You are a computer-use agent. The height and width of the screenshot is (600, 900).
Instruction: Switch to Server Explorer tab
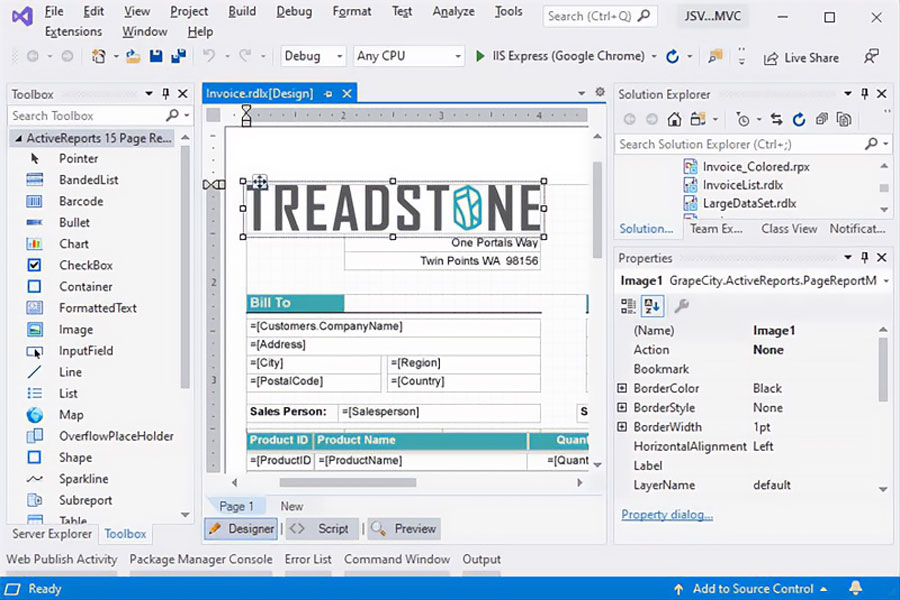pyautogui.click(x=52, y=533)
